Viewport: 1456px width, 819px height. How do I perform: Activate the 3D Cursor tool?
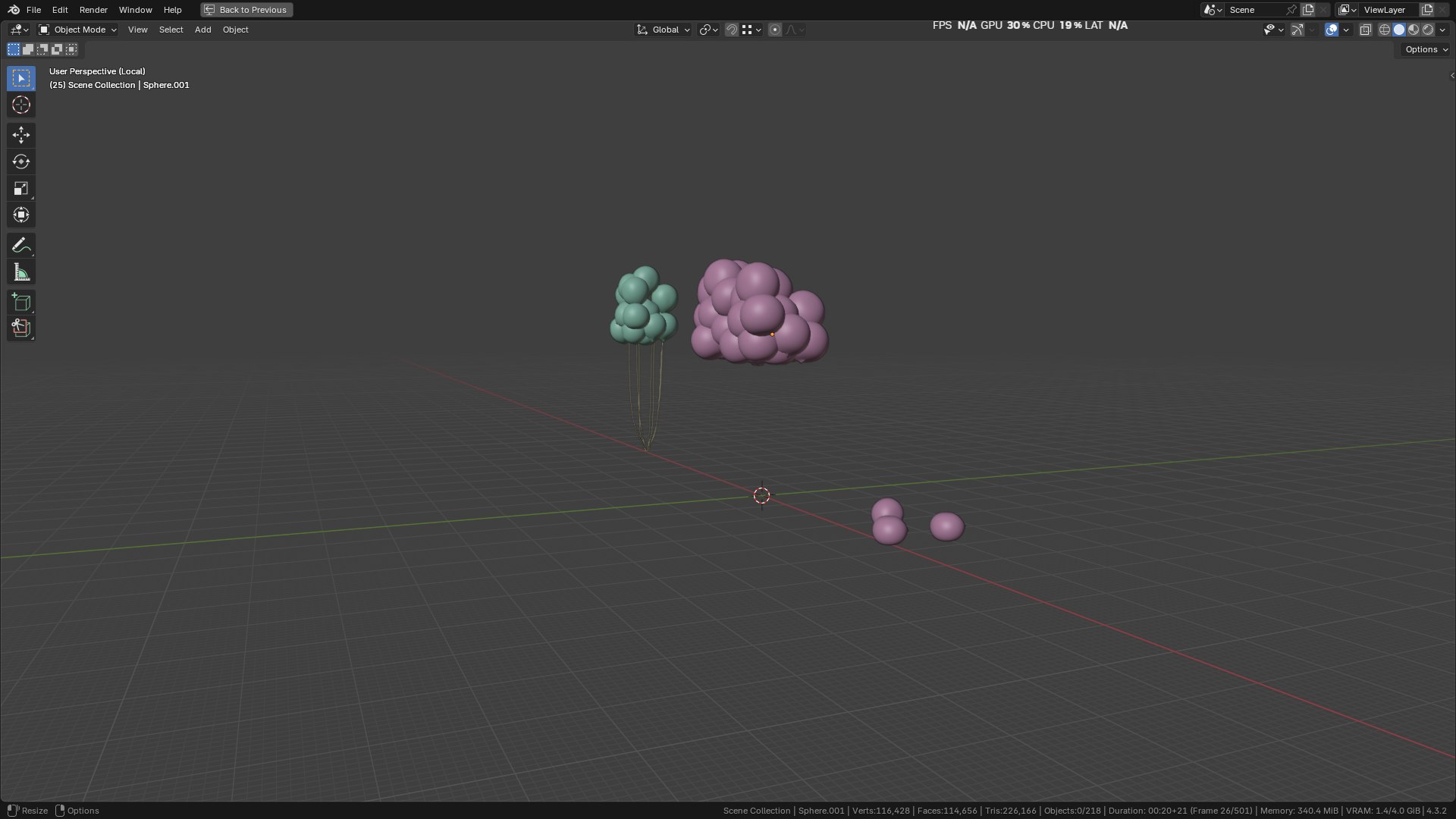coord(21,105)
